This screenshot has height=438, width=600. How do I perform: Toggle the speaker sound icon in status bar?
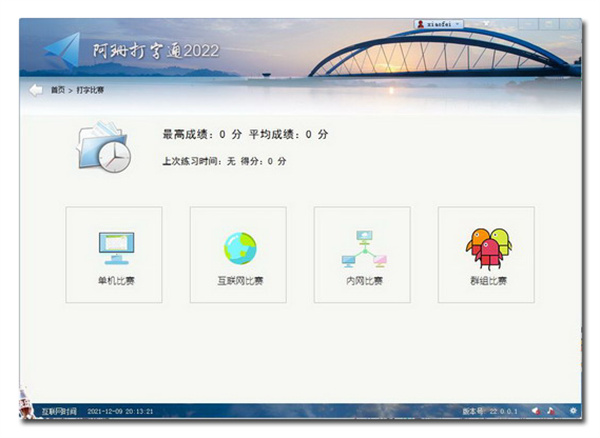point(536,411)
